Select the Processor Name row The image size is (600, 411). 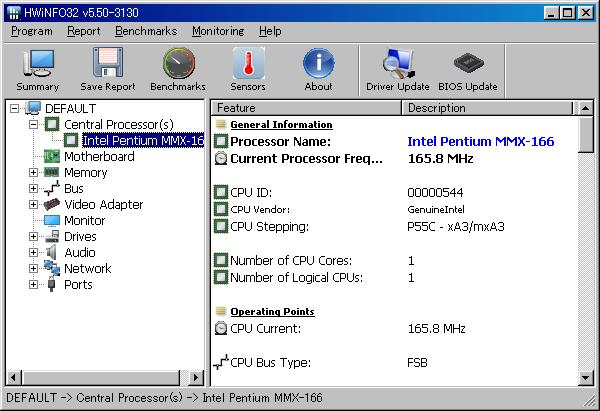(x=394, y=142)
